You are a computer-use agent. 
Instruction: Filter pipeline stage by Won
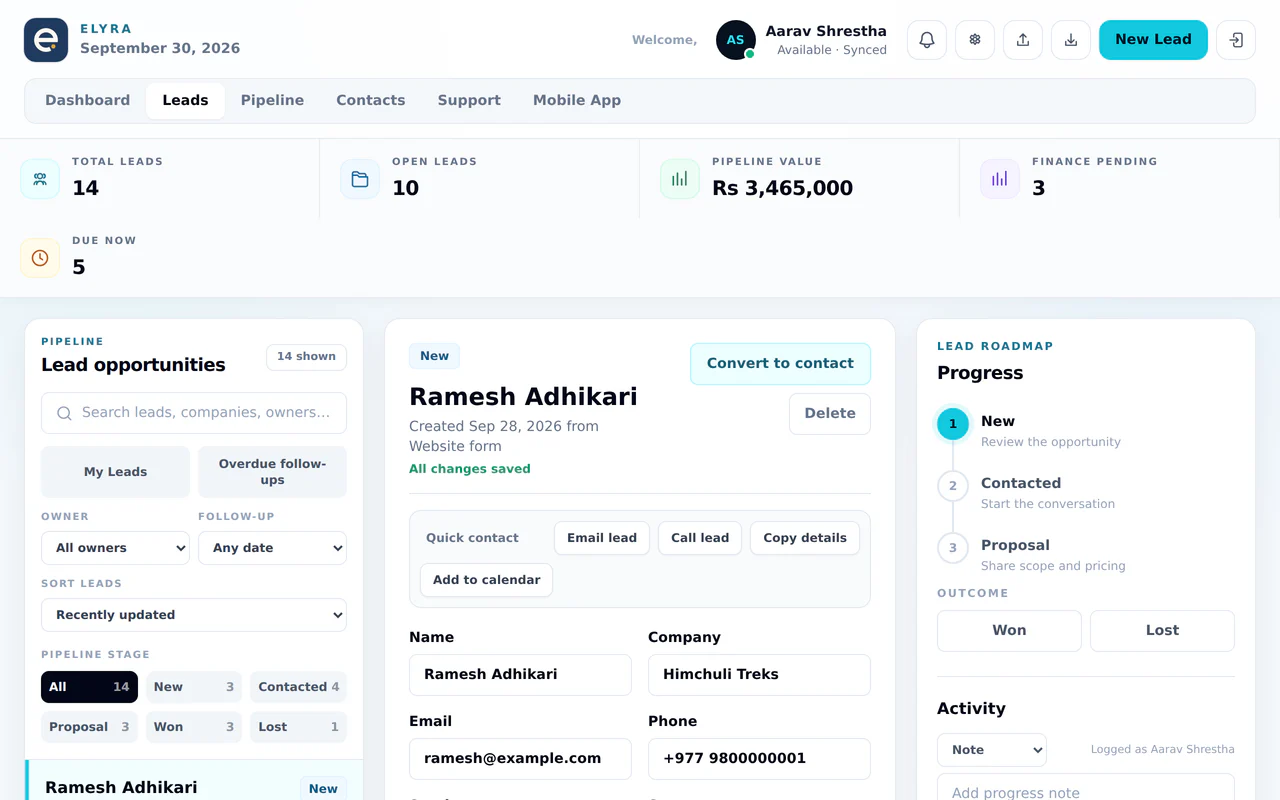tap(194, 727)
